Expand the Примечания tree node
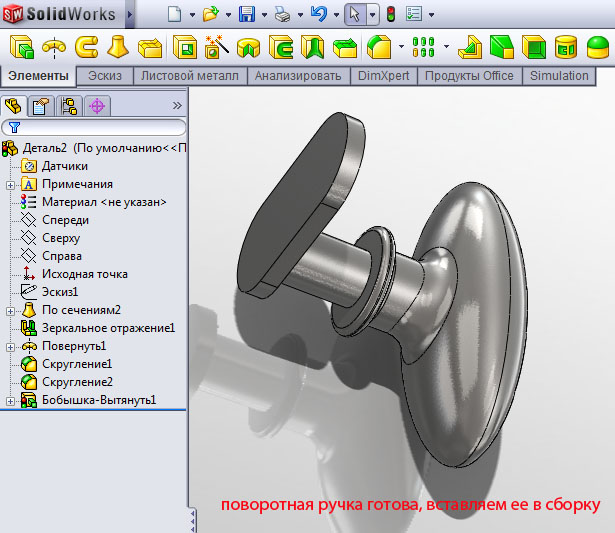This screenshot has height=533, width=615. coord(10,184)
